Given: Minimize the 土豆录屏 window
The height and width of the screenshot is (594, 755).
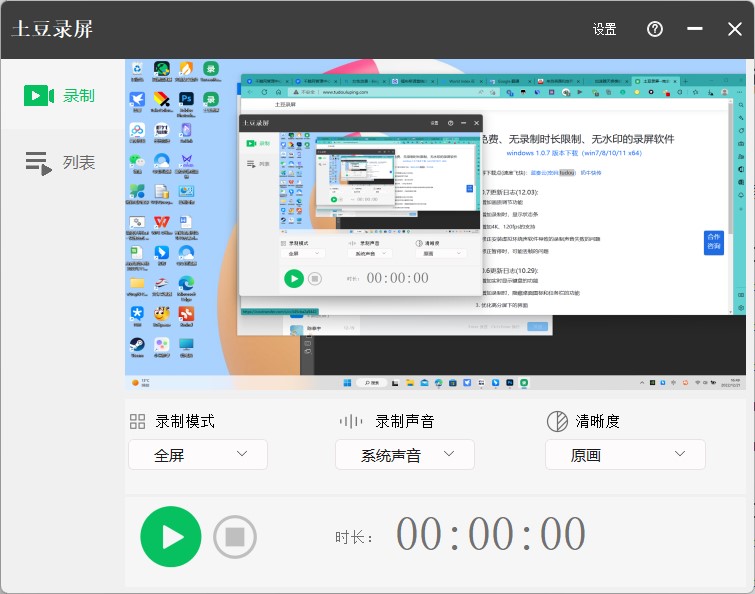Looking at the screenshot, I should tap(694, 29).
